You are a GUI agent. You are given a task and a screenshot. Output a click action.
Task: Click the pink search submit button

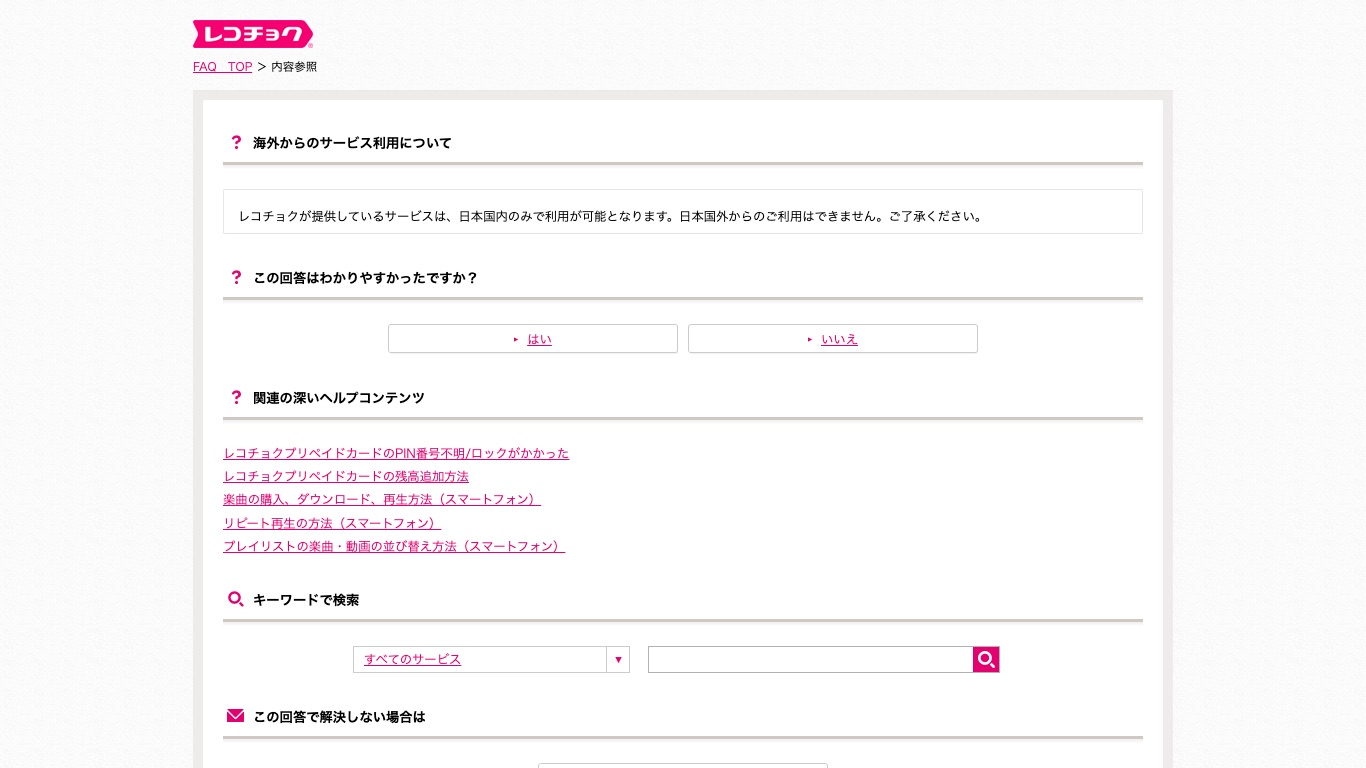tap(986, 660)
